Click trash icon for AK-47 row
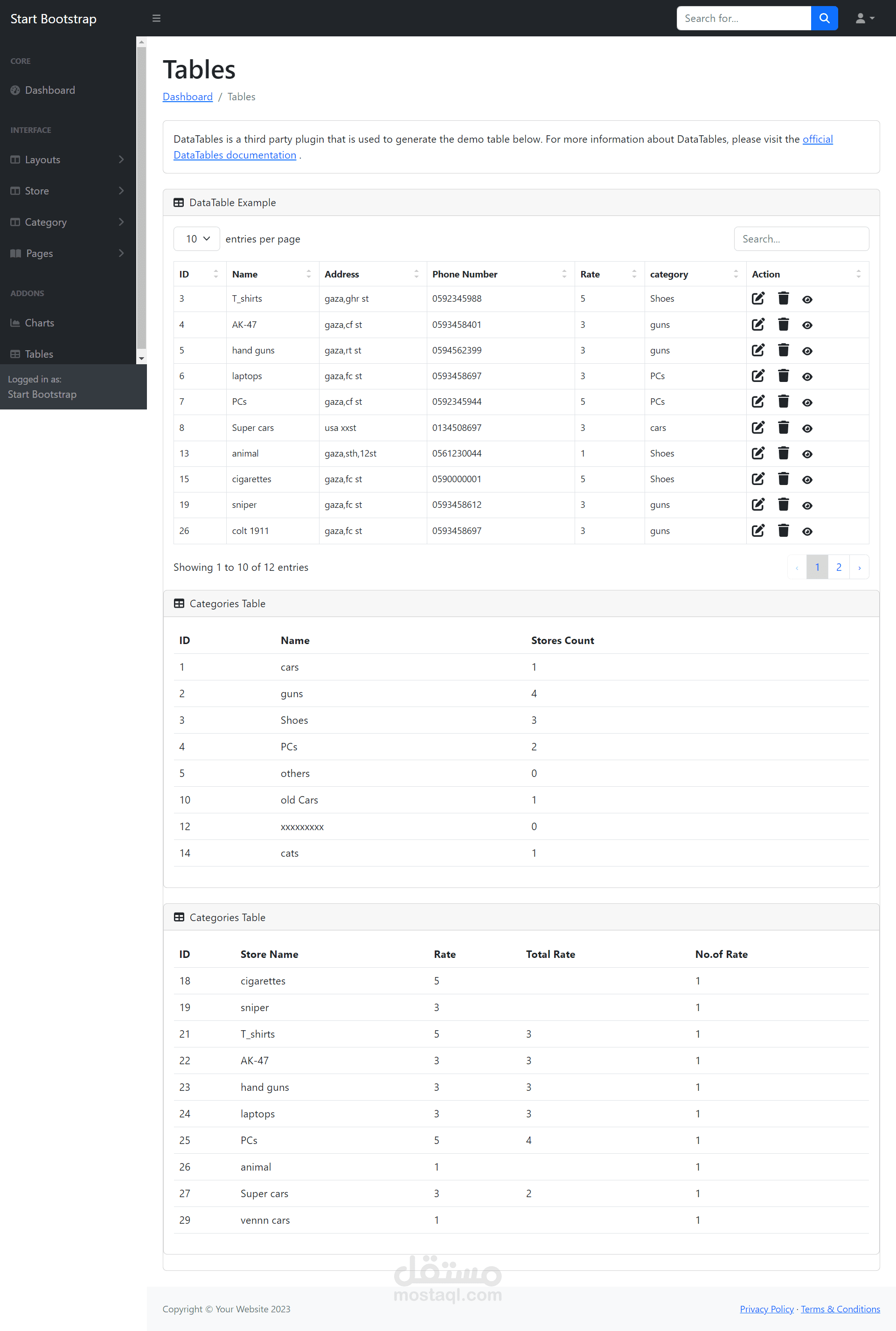896x1331 pixels. pyautogui.click(x=783, y=325)
